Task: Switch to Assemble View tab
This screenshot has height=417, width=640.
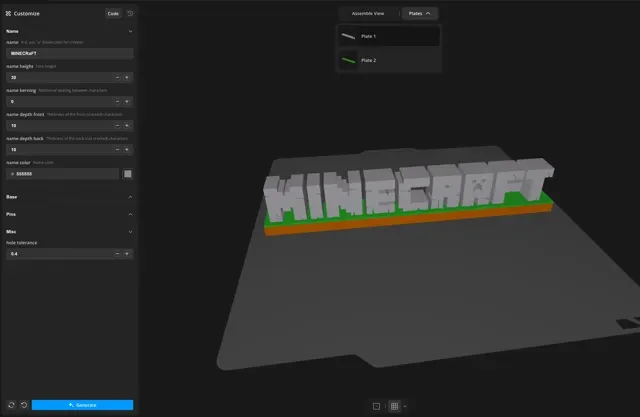Action: (368, 13)
